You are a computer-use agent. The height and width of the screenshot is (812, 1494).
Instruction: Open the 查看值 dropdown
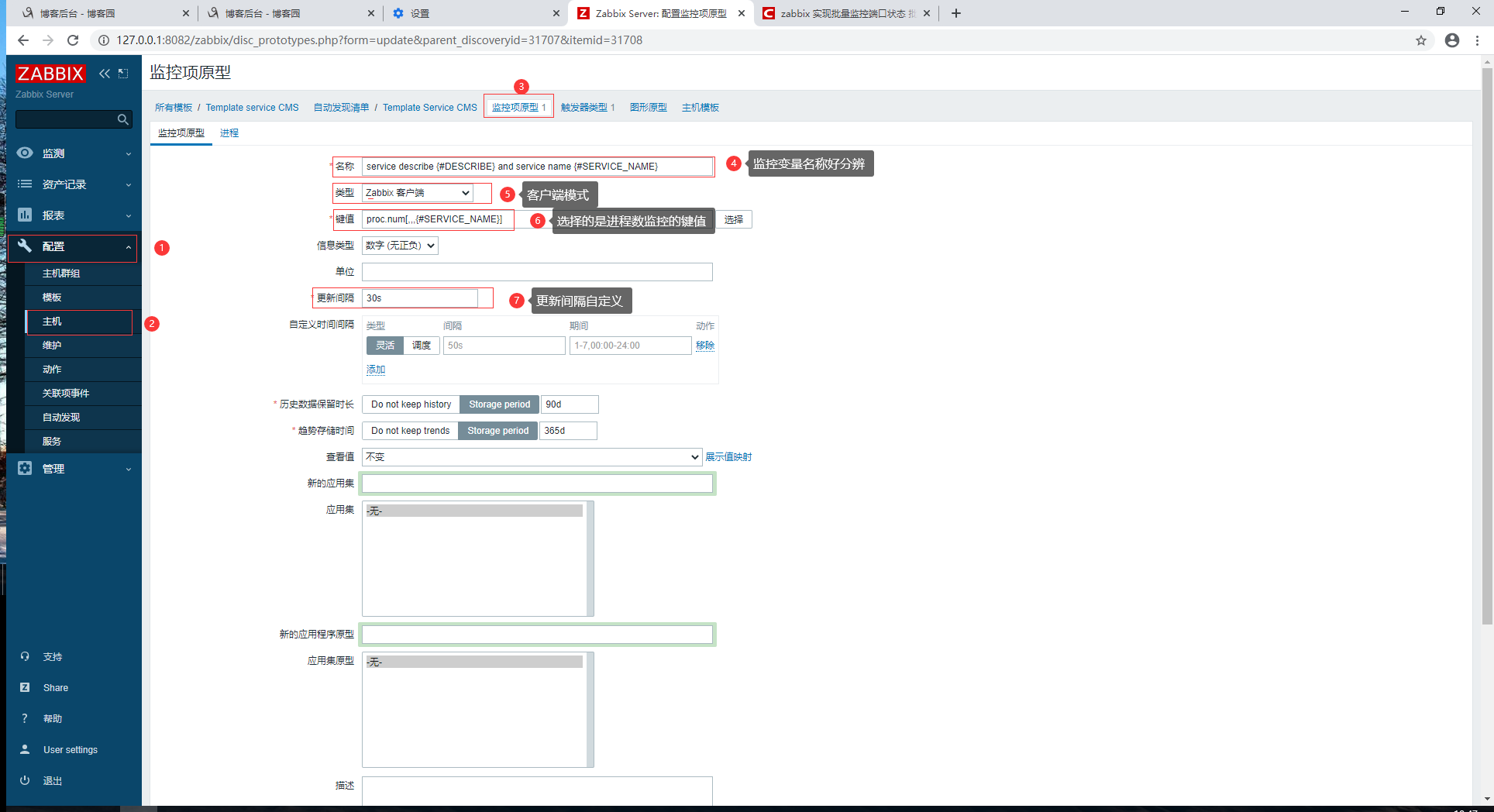coord(532,457)
